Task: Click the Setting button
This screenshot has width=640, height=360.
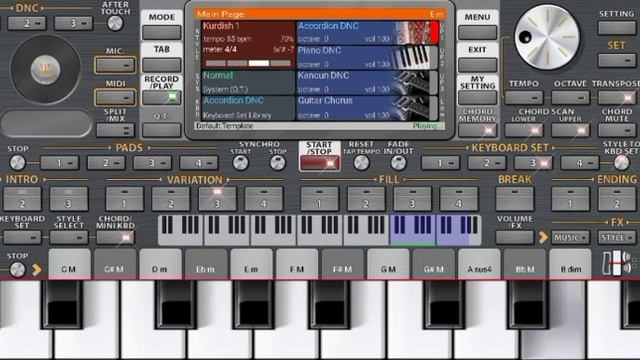Action: click(617, 28)
